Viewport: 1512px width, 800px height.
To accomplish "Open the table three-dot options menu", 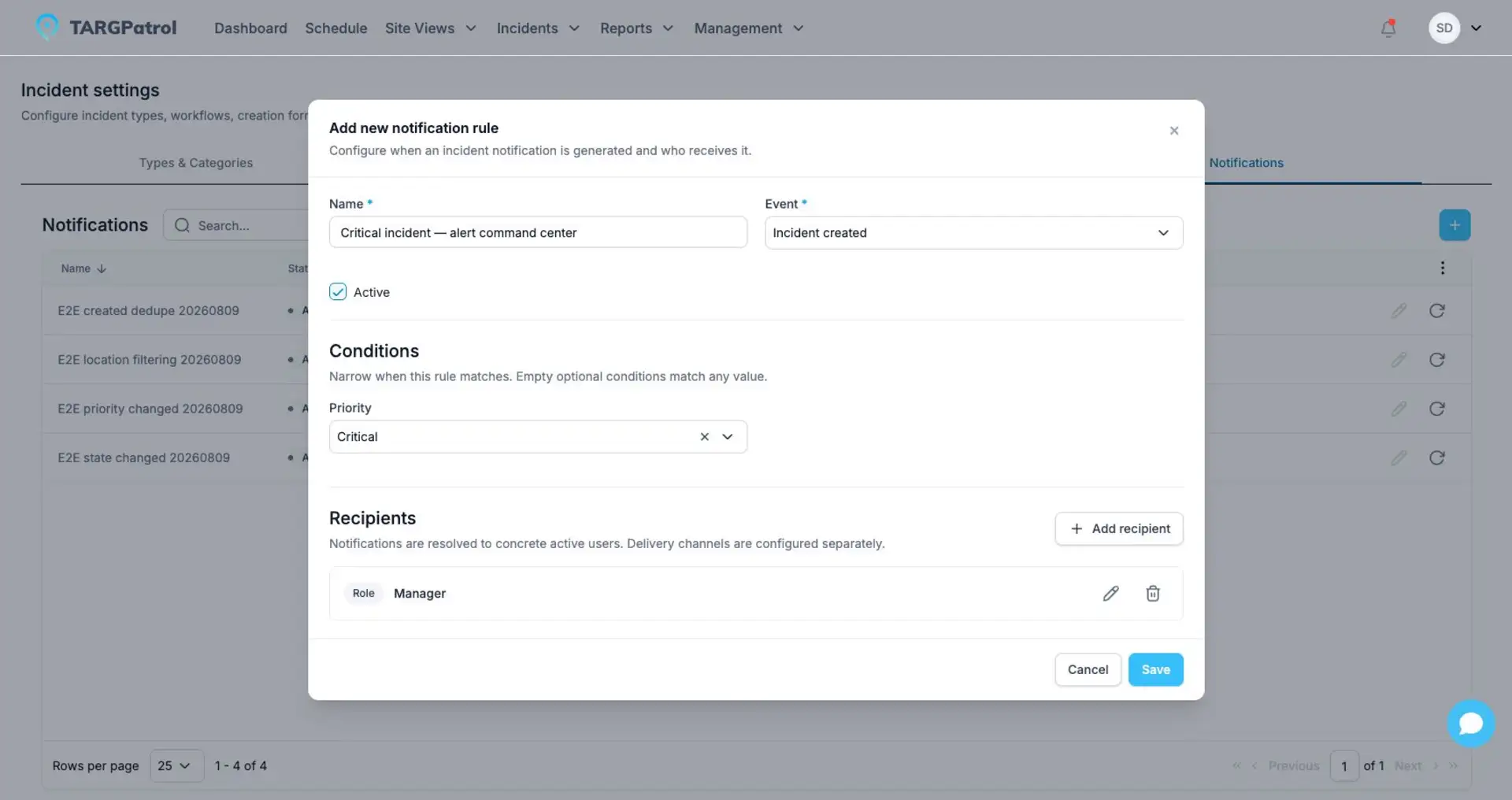I will click(1442, 268).
